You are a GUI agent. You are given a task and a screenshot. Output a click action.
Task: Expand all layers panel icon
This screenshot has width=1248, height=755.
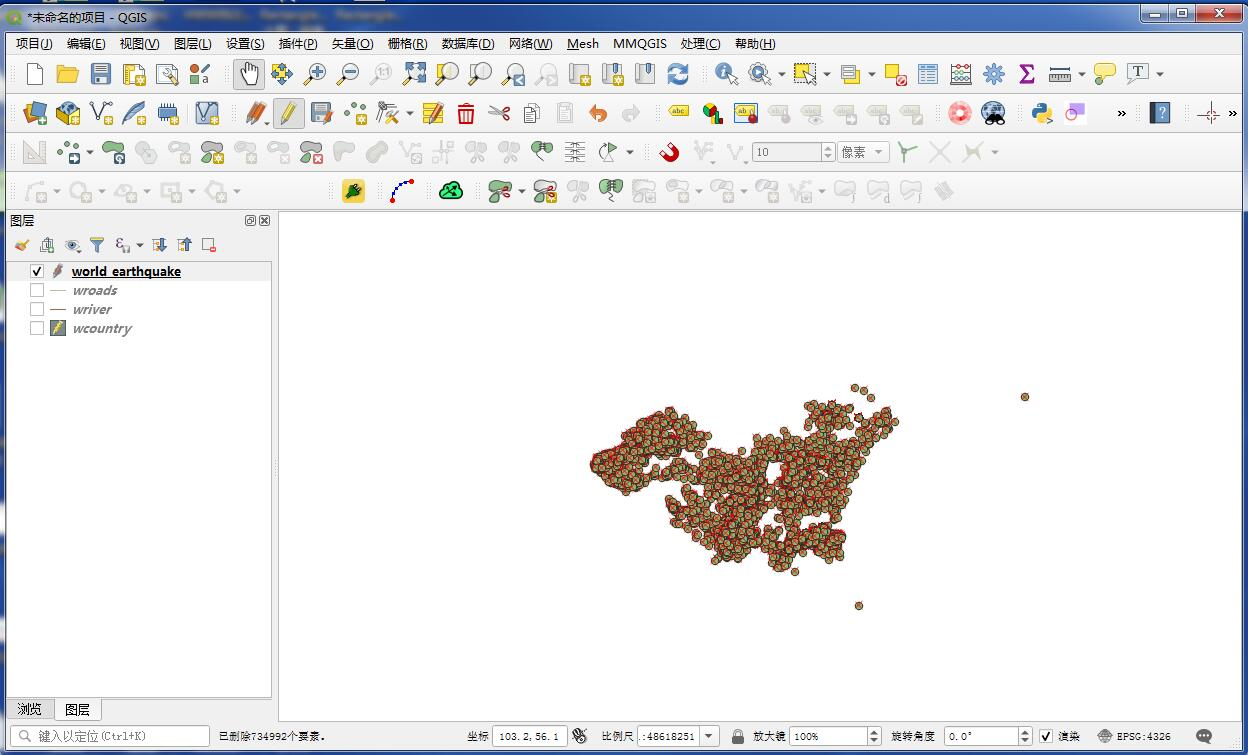click(x=159, y=245)
